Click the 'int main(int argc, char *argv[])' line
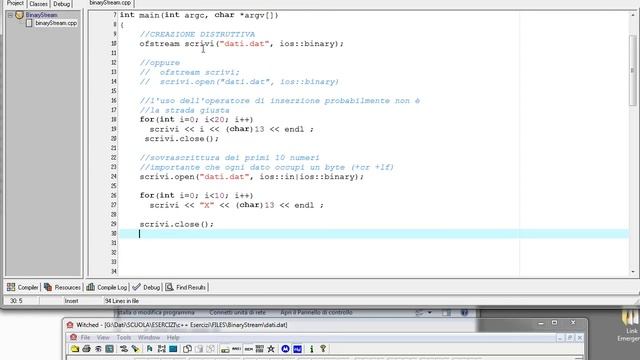The height and width of the screenshot is (360, 640). (199, 15)
